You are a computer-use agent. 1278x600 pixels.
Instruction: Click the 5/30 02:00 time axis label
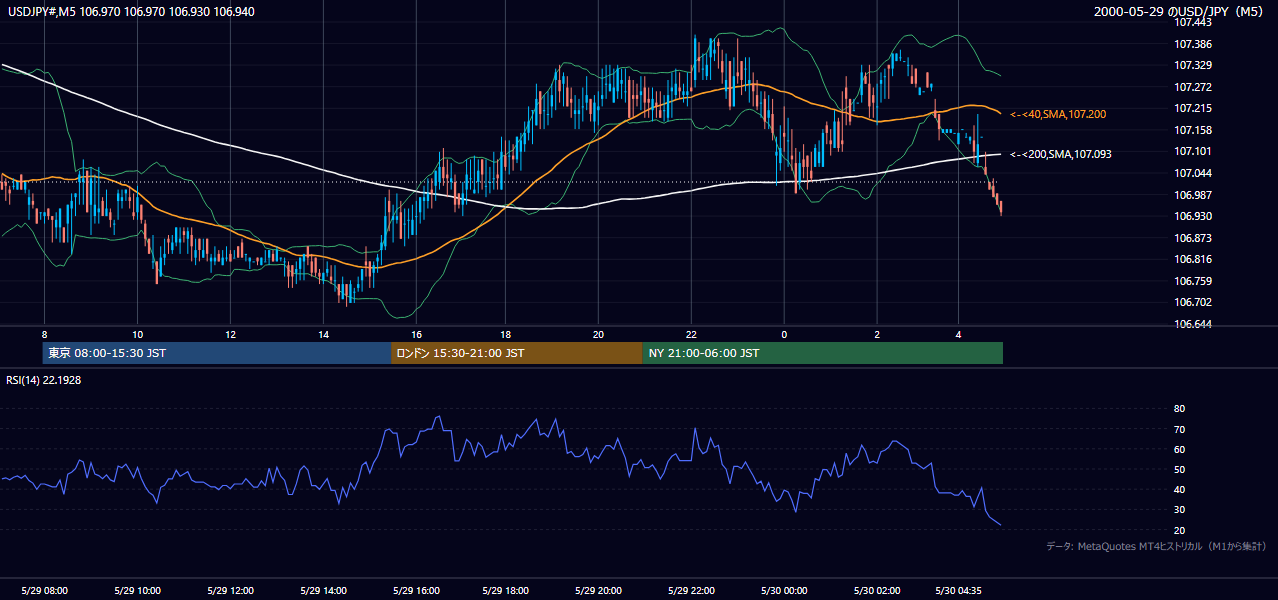coord(877,591)
